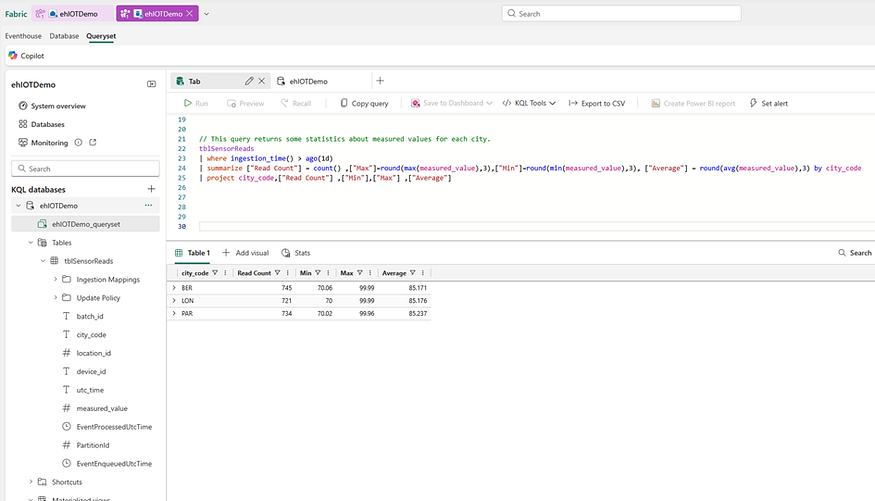Expand the BER result row

pyautogui.click(x=174, y=287)
